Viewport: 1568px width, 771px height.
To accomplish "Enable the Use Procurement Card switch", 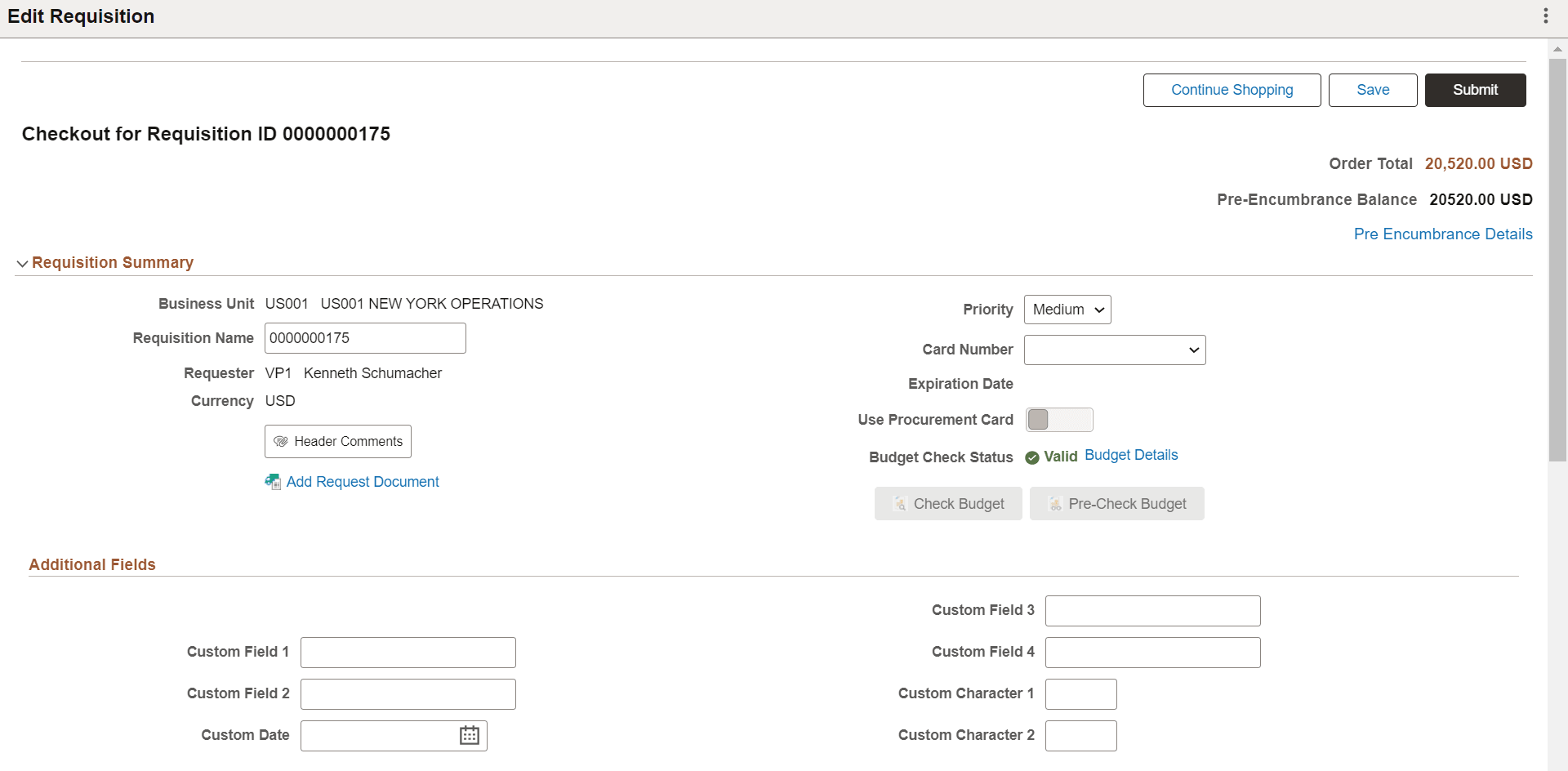I will click(x=1059, y=419).
